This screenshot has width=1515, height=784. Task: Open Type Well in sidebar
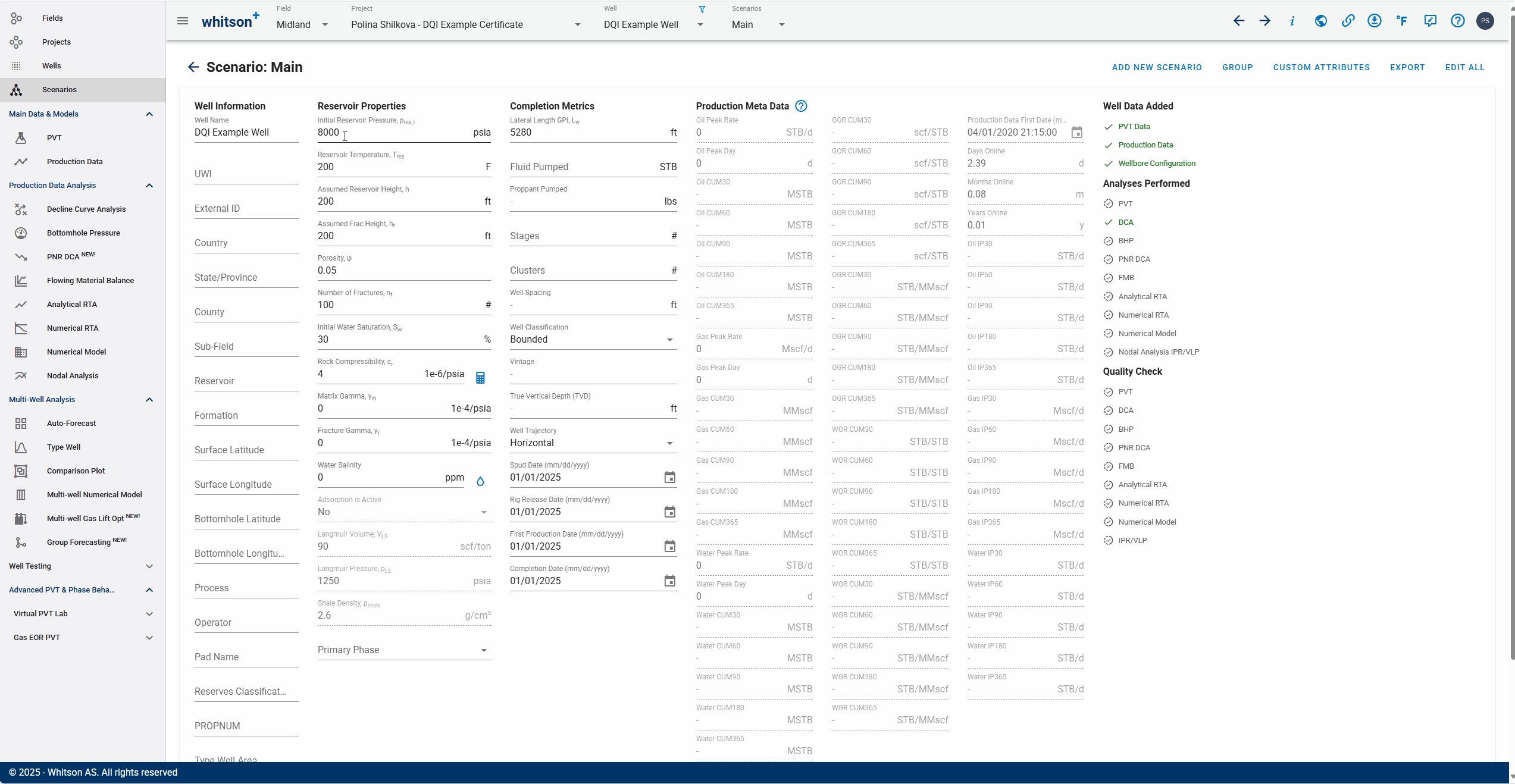(83, 447)
